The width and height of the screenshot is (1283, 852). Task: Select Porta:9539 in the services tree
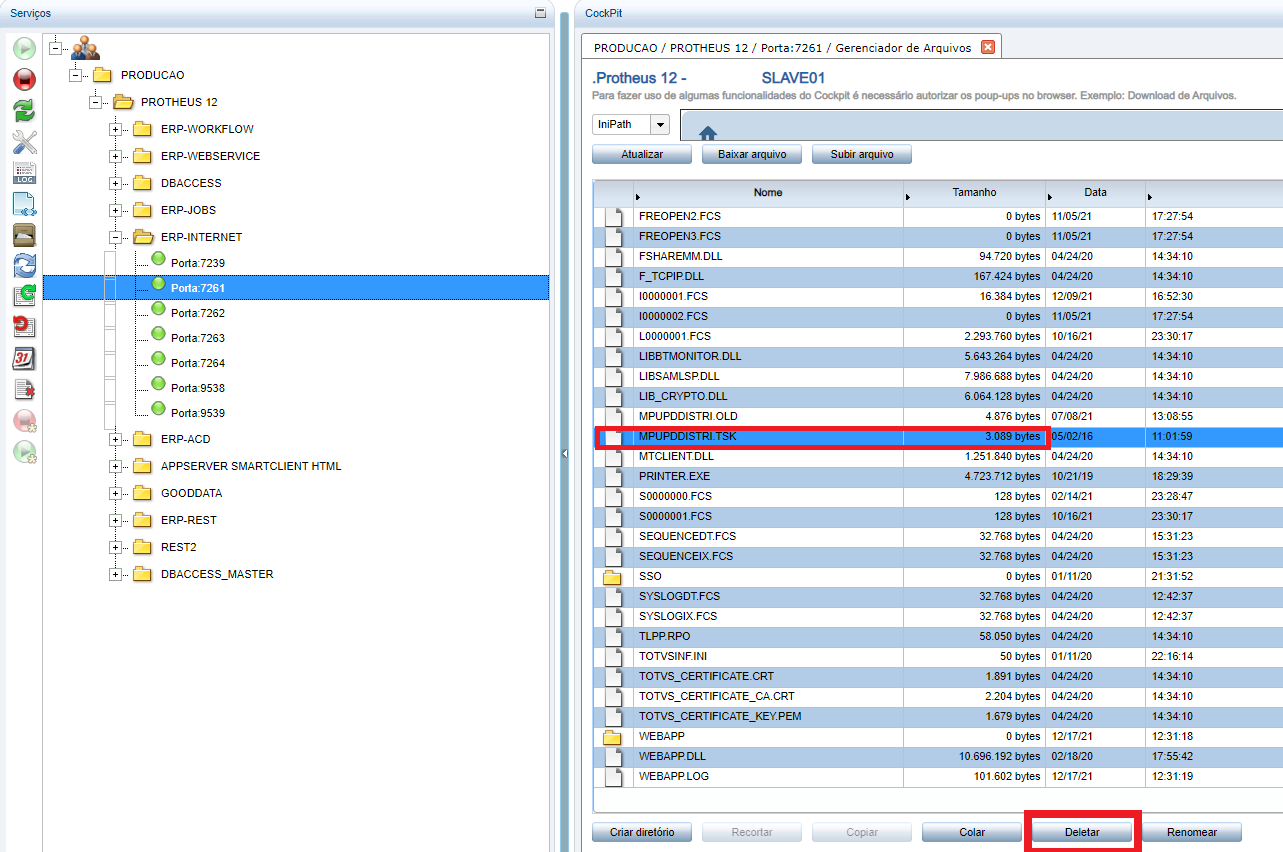pyautogui.click(x=198, y=413)
